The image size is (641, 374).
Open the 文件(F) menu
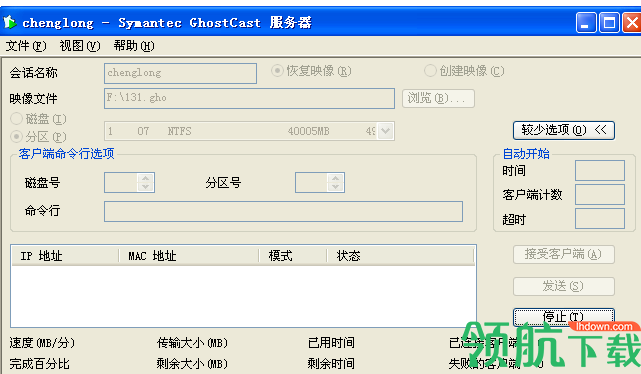coord(26,46)
